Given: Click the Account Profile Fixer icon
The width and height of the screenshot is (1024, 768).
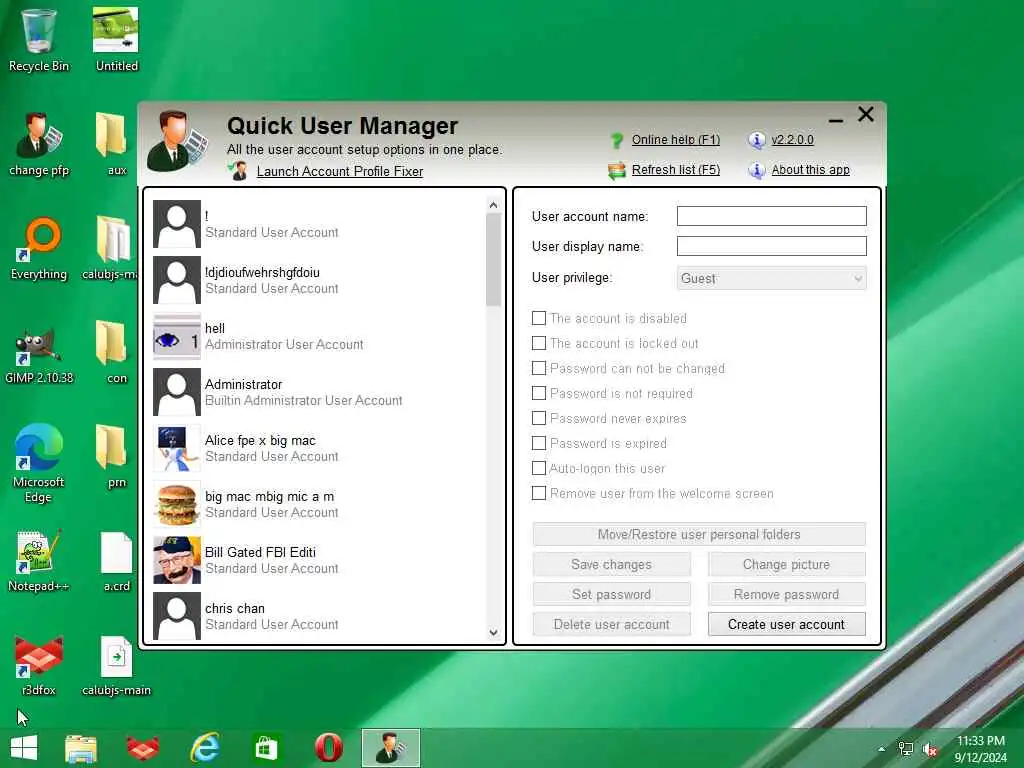Looking at the screenshot, I should (x=238, y=171).
